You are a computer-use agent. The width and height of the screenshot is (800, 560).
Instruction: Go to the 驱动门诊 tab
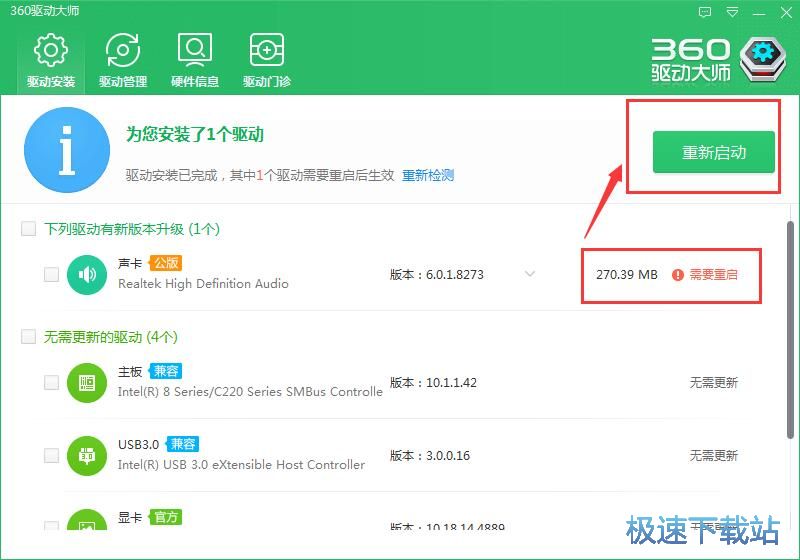click(x=267, y=60)
